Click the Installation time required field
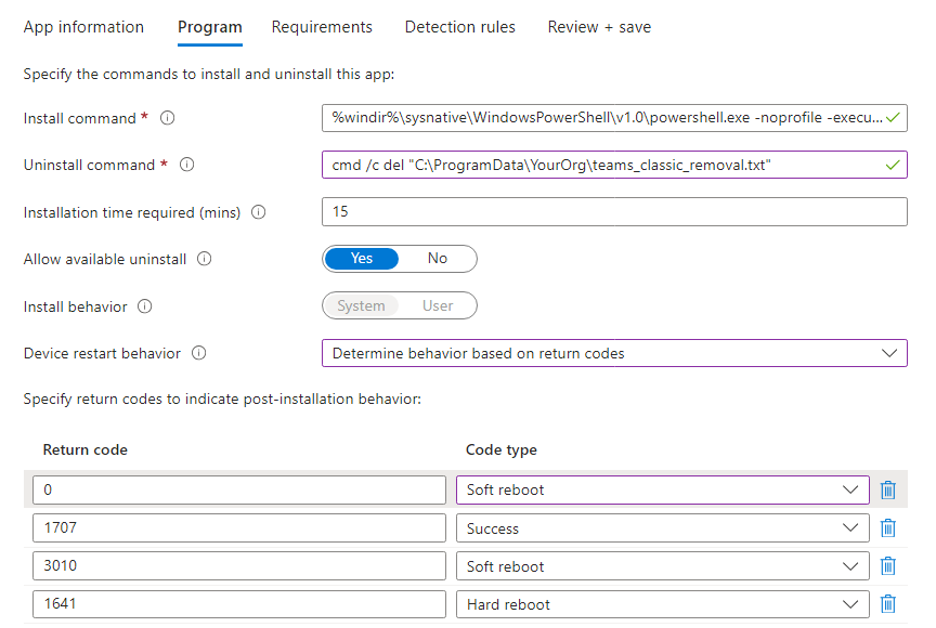This screenshot has height=628, width=936. pos(614,212)
